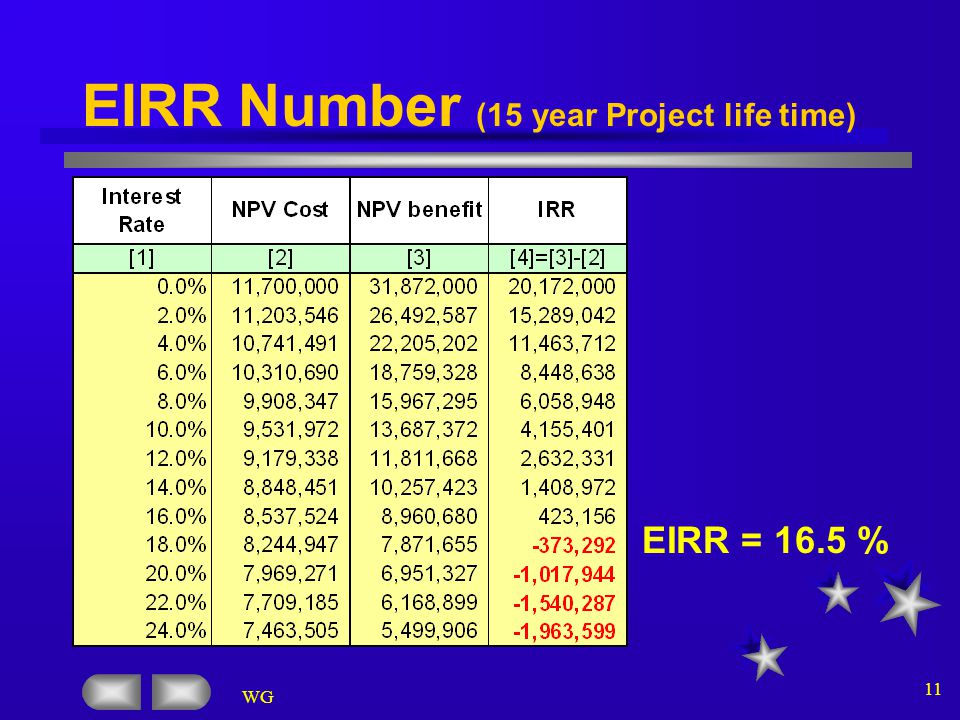Click the 'NPV benefit' column header

[419, 210]
